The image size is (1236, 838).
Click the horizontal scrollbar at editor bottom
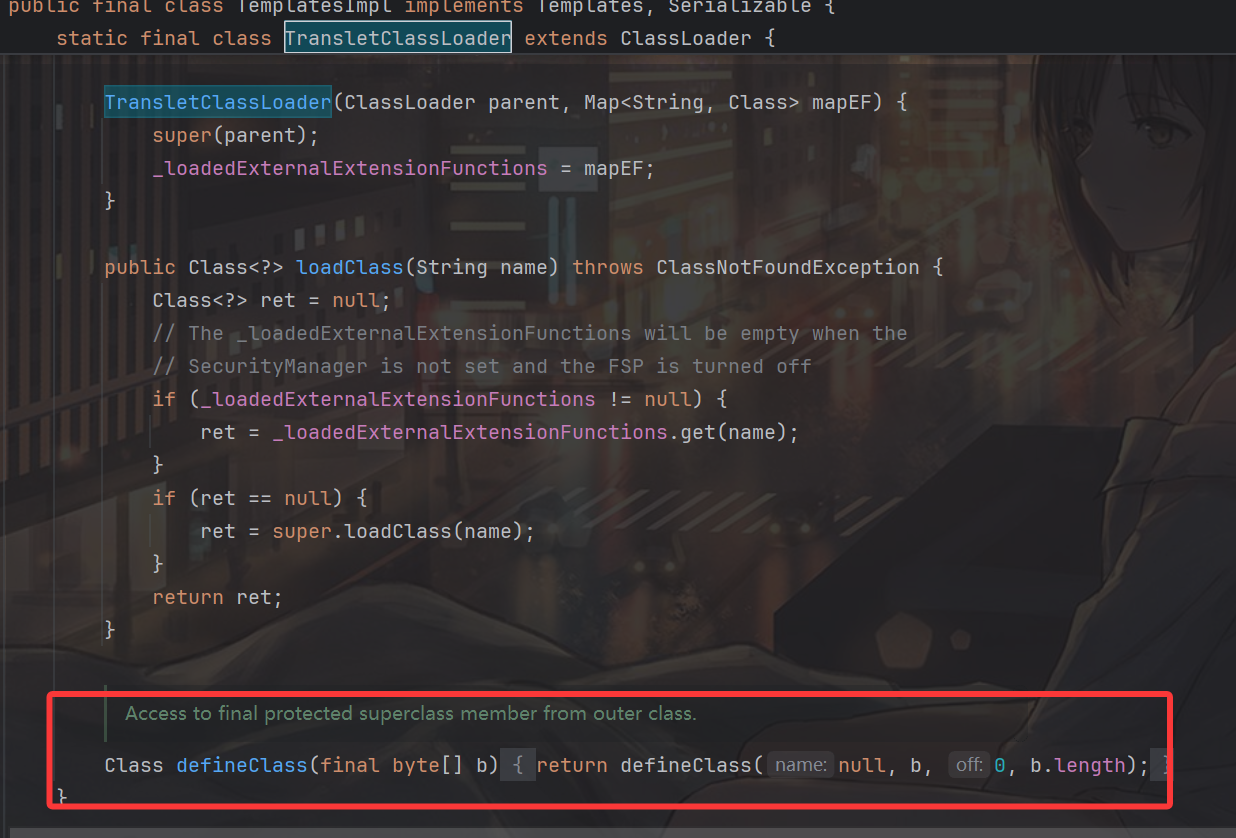(618, 832)
